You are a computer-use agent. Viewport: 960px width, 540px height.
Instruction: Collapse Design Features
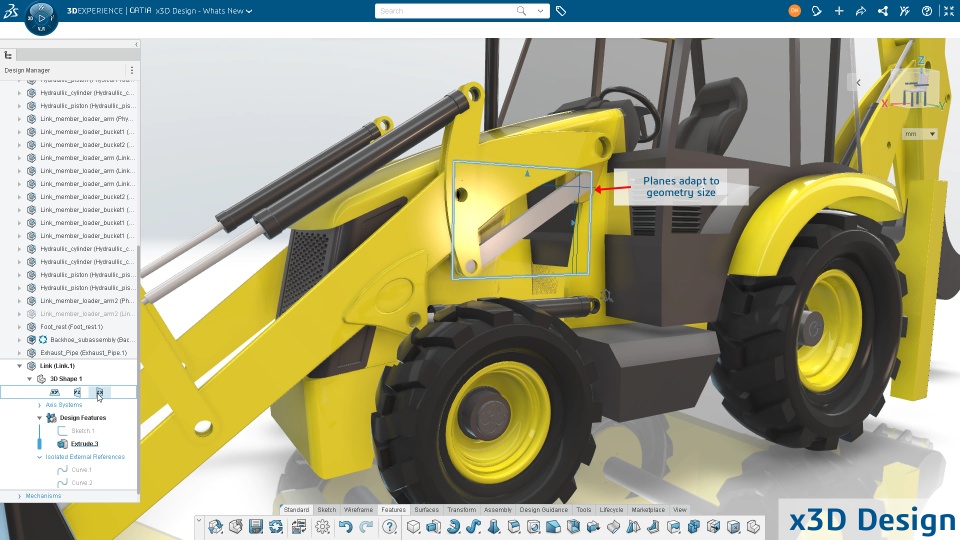click(40, 418)
